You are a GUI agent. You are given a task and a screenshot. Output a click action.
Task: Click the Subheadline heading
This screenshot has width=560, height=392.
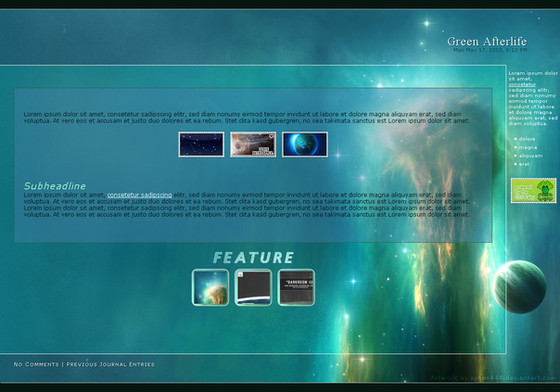[x=55, y=186]
